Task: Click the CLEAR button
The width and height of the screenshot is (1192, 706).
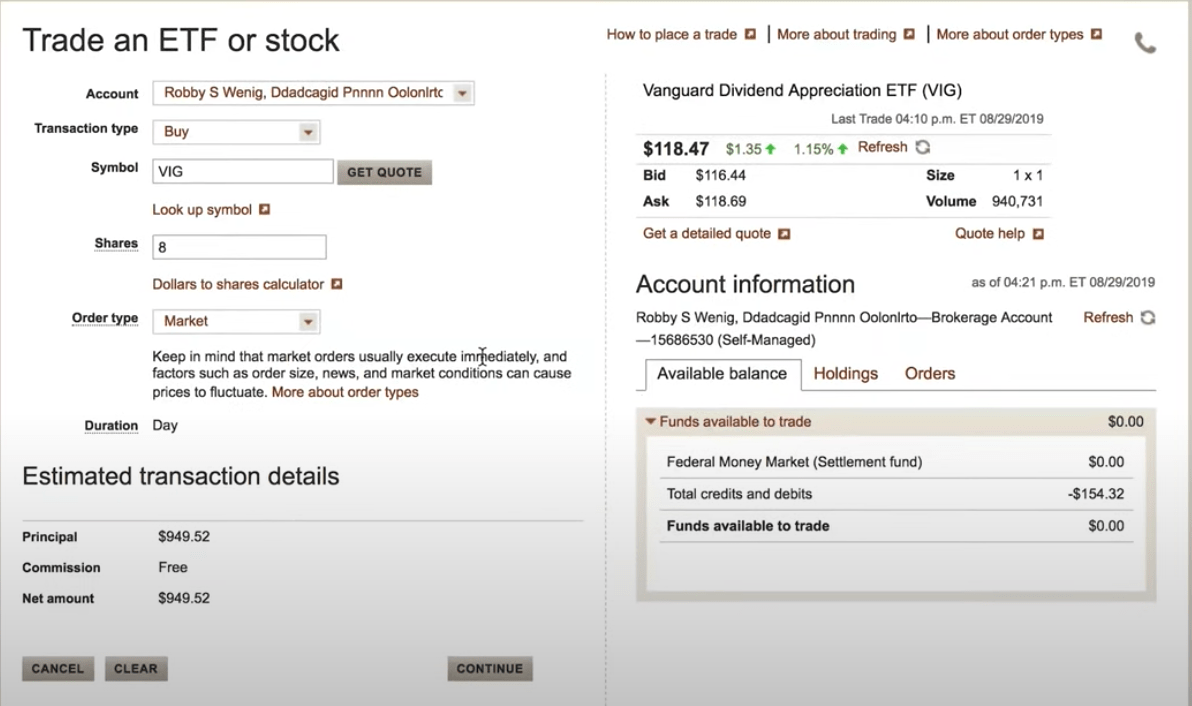Action: tap(136, 669)
